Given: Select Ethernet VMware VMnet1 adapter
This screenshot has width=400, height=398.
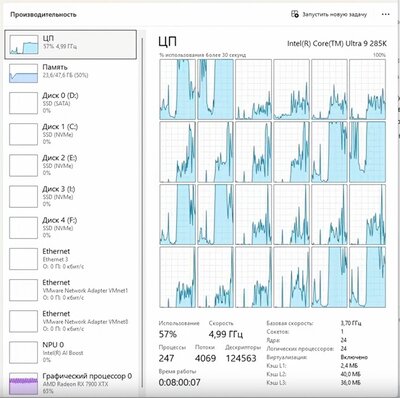Looking at the screenshot, I should [x=70, y=290].
